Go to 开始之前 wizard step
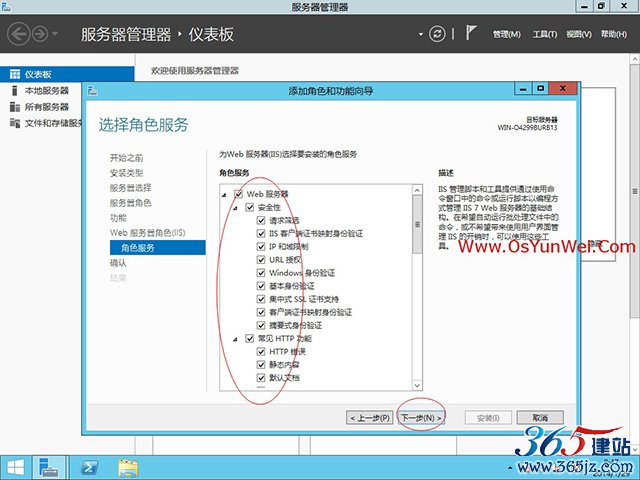This screenshot has height=480, width=640. click(127, 158)
